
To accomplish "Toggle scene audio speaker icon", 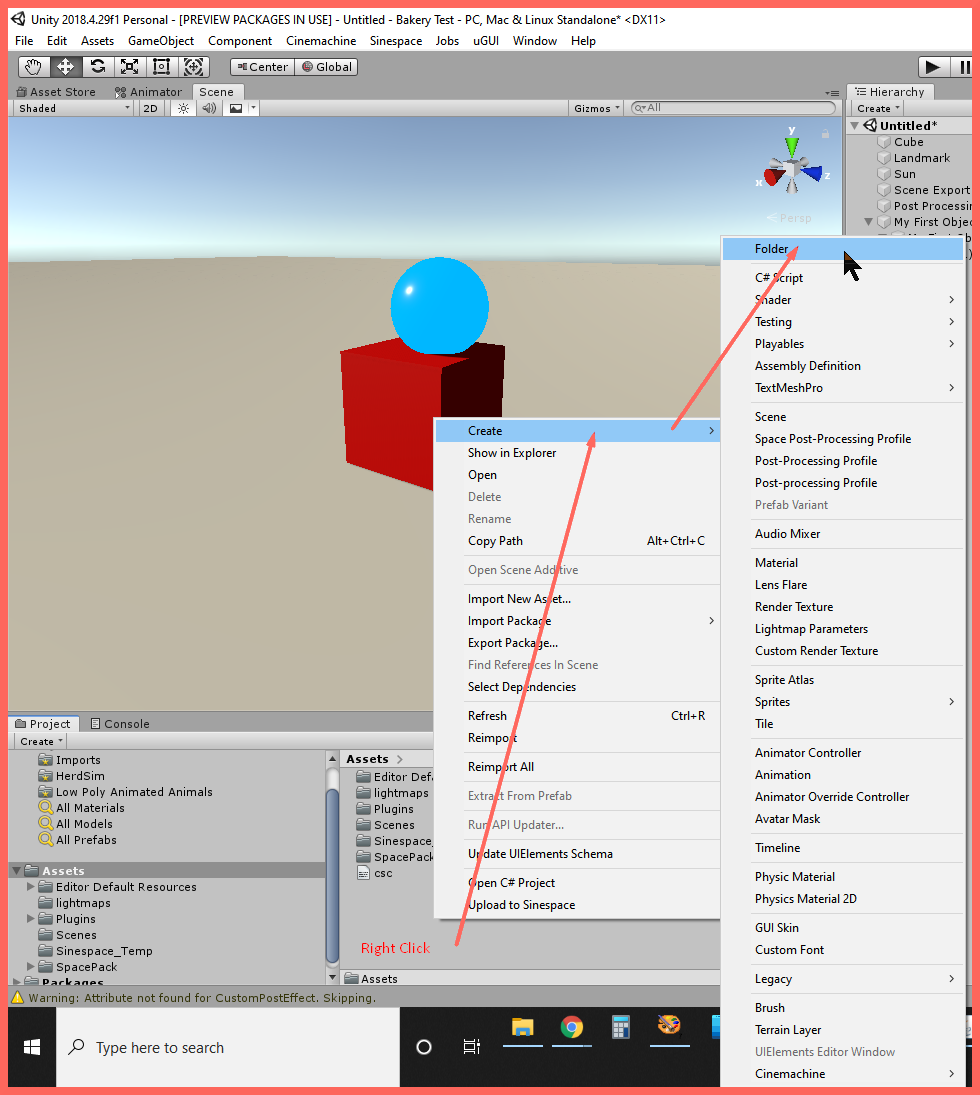I will (209, 108).
